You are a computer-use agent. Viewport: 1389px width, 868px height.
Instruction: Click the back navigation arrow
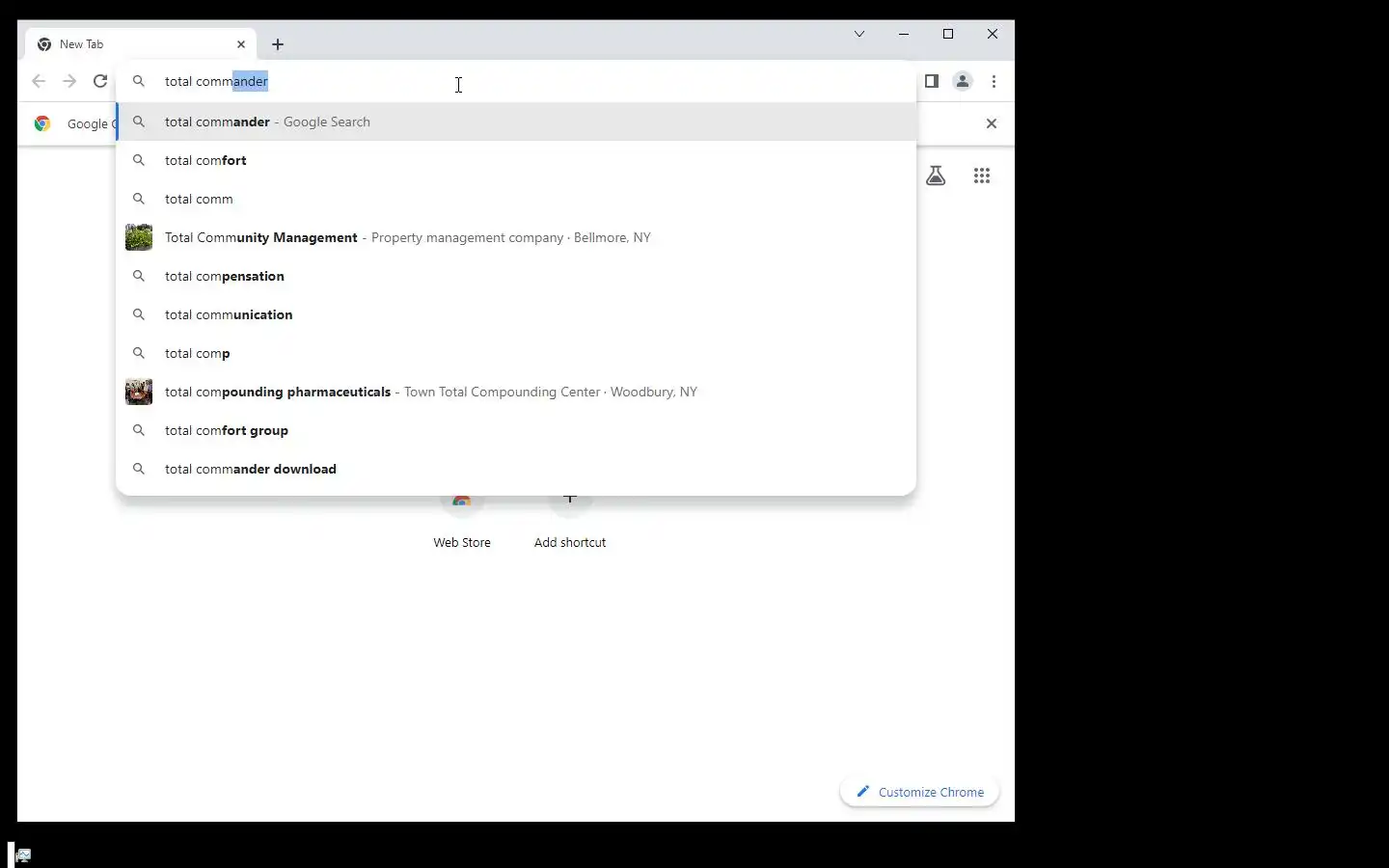pos(39,81)
